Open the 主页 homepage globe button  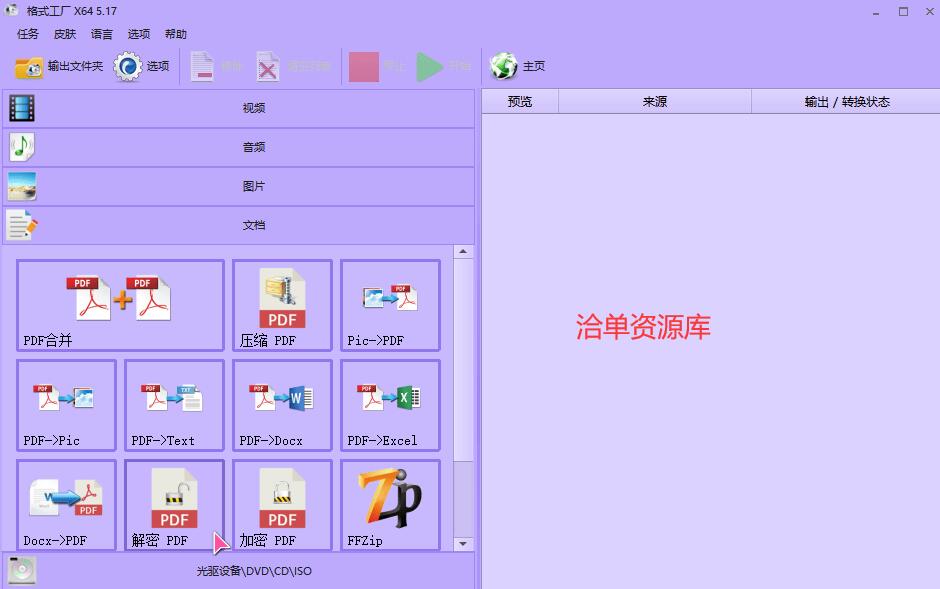(x=517, y=66)
